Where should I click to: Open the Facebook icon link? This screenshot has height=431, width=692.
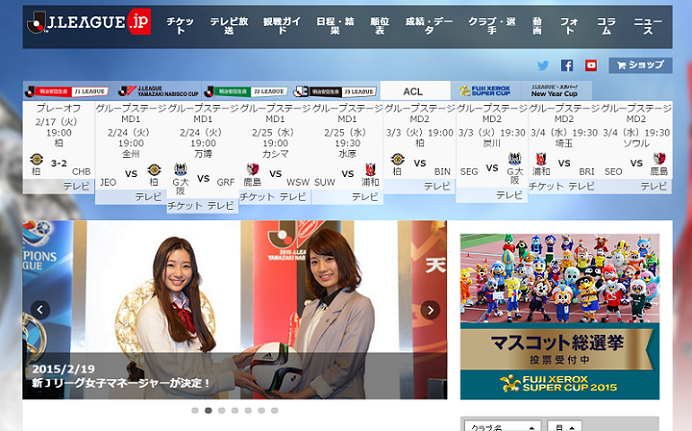click(567, 66)
